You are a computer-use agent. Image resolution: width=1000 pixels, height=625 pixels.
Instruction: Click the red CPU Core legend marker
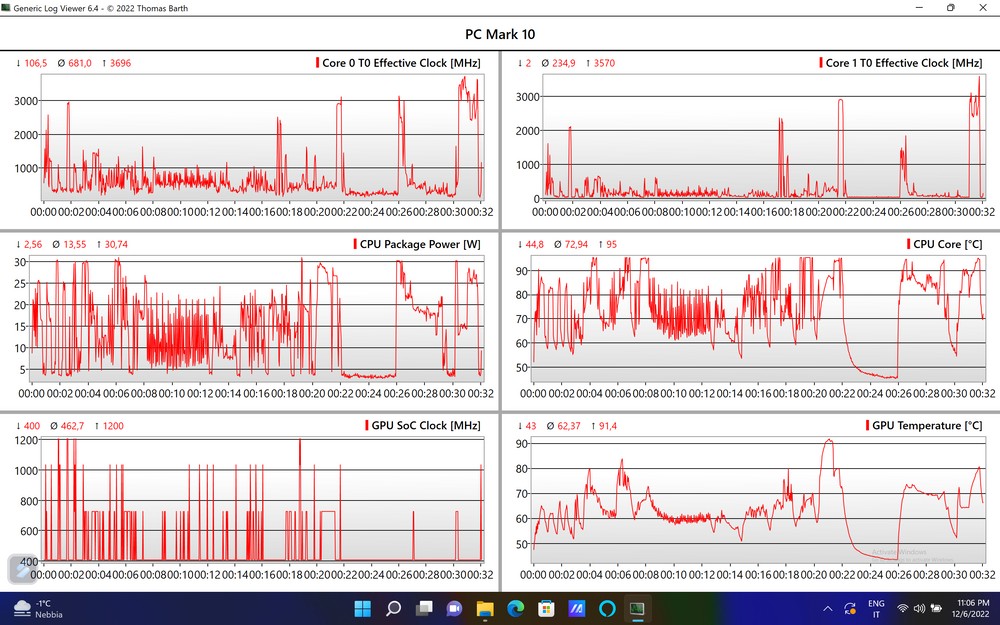908,244
